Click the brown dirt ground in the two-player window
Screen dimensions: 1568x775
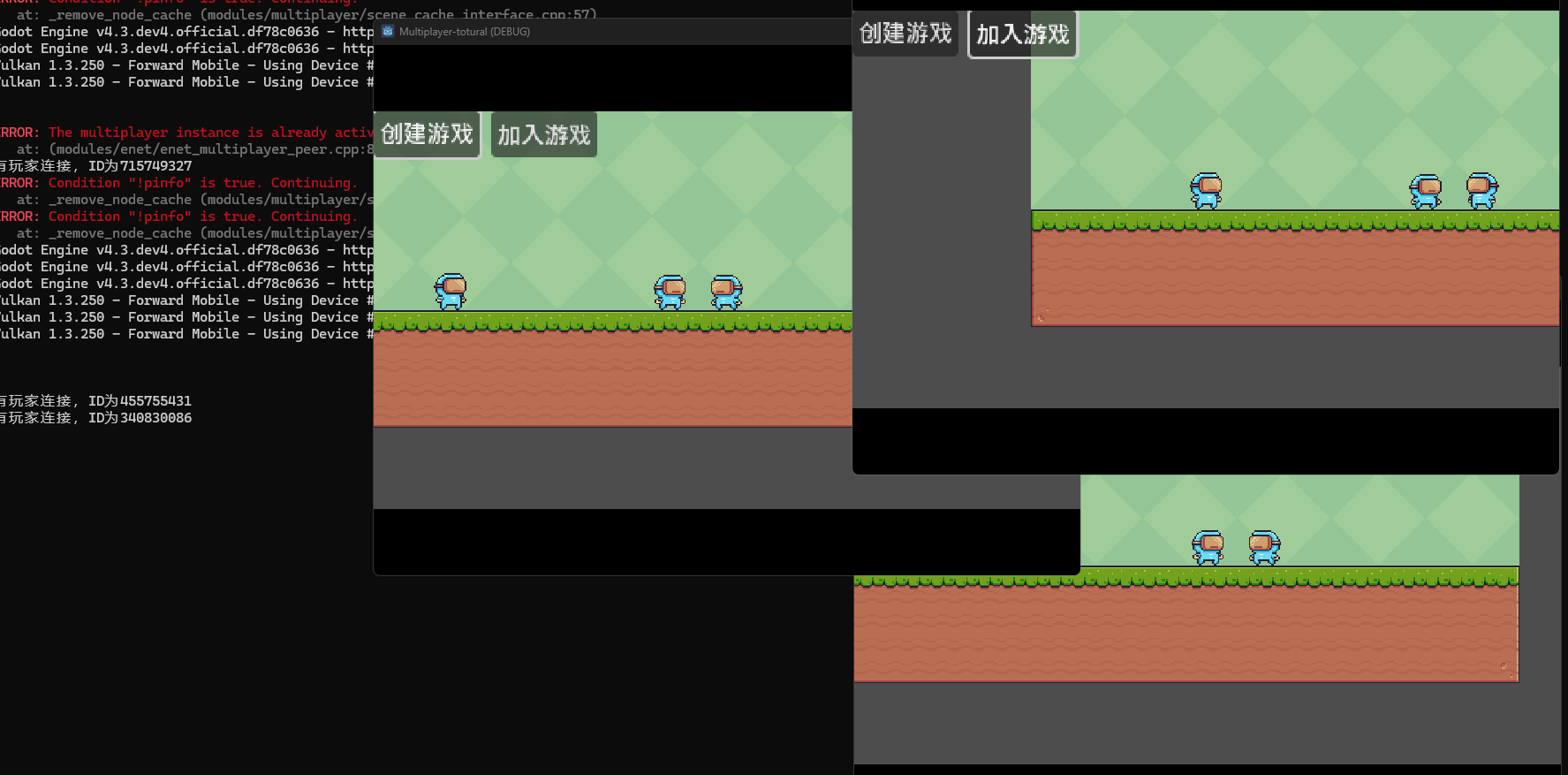point(1185,633)
